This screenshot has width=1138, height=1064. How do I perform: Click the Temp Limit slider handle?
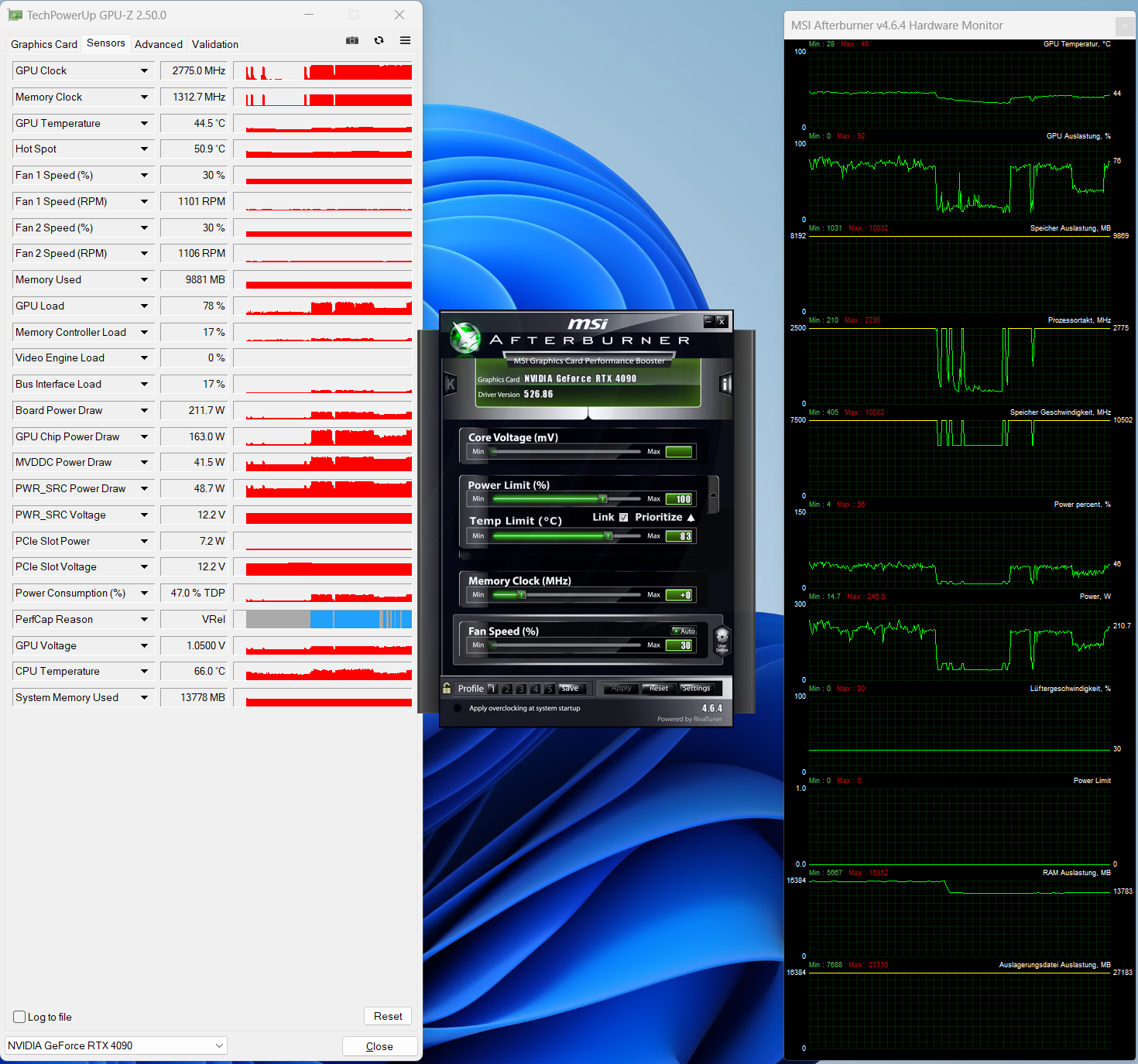coord(608,535)
